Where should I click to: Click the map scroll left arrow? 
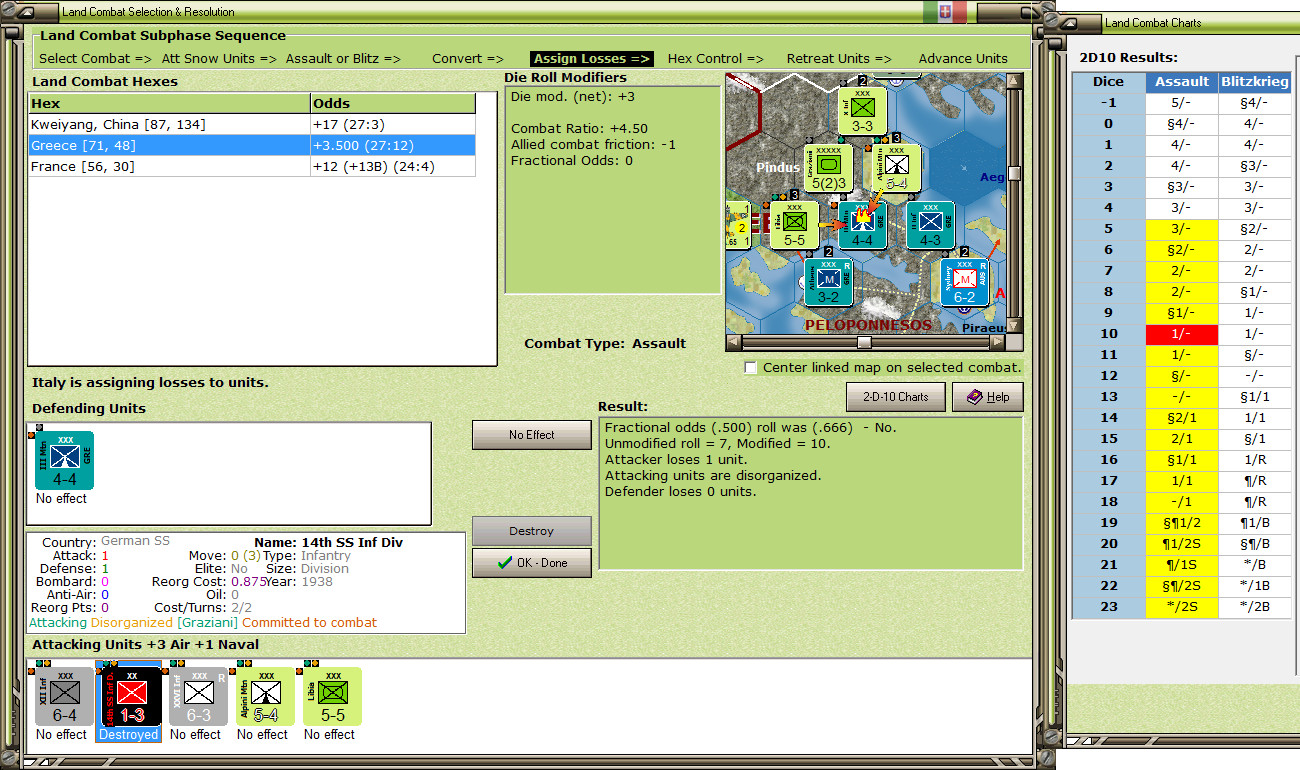734,342
